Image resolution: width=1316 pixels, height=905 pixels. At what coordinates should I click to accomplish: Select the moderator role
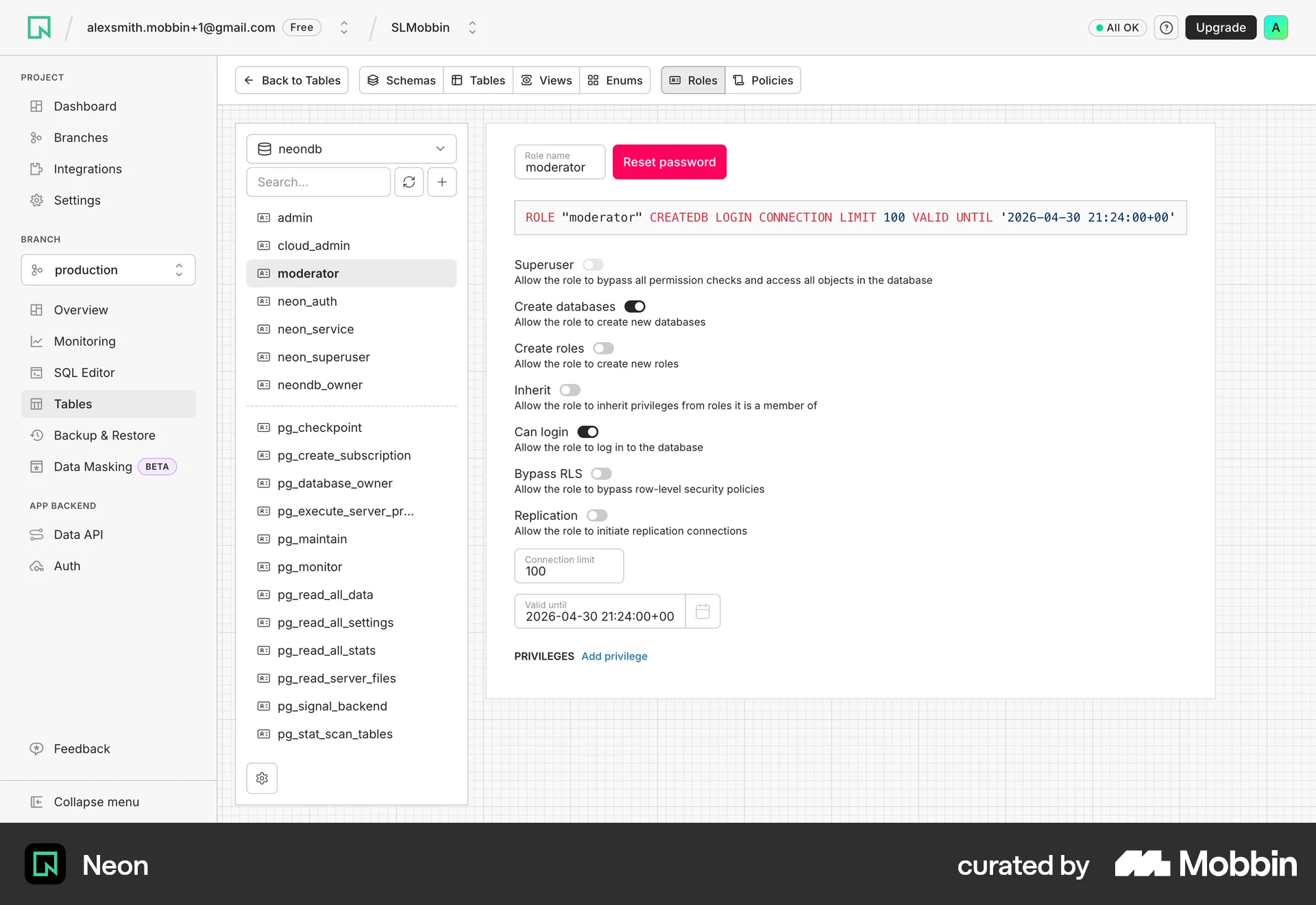(x=351, y=274)
